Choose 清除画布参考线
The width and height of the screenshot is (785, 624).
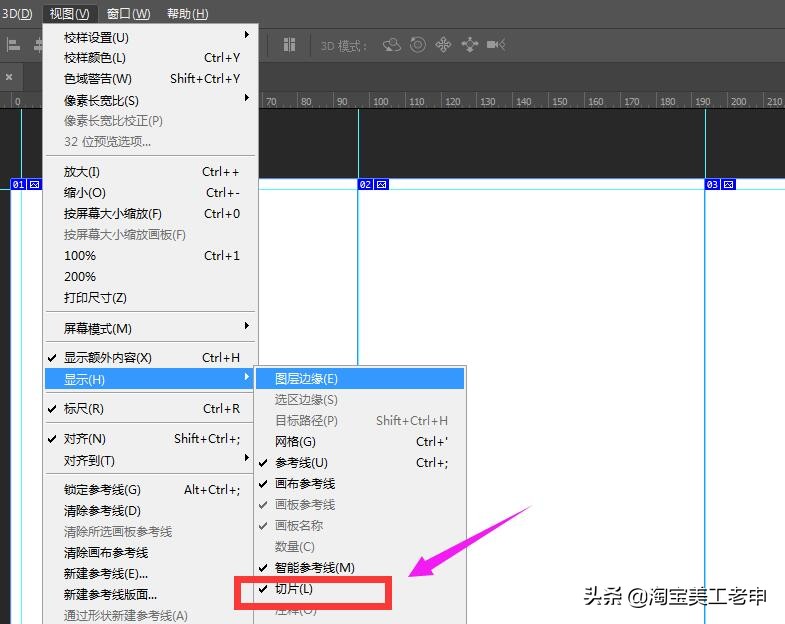(x=151, y=552)
